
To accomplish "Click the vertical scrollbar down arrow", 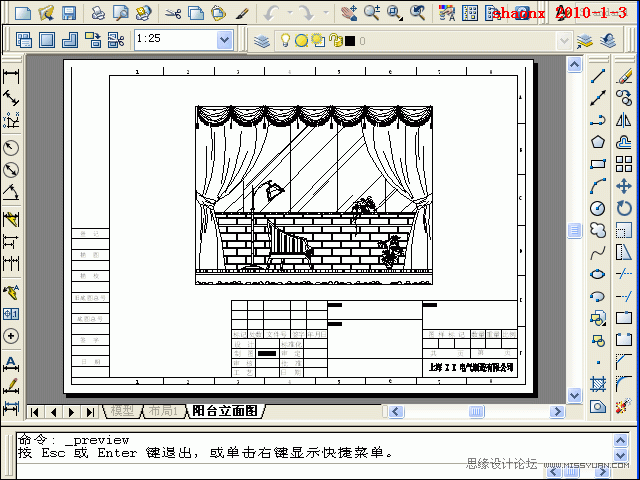I will pyautogui.click(x=575, y=395).
